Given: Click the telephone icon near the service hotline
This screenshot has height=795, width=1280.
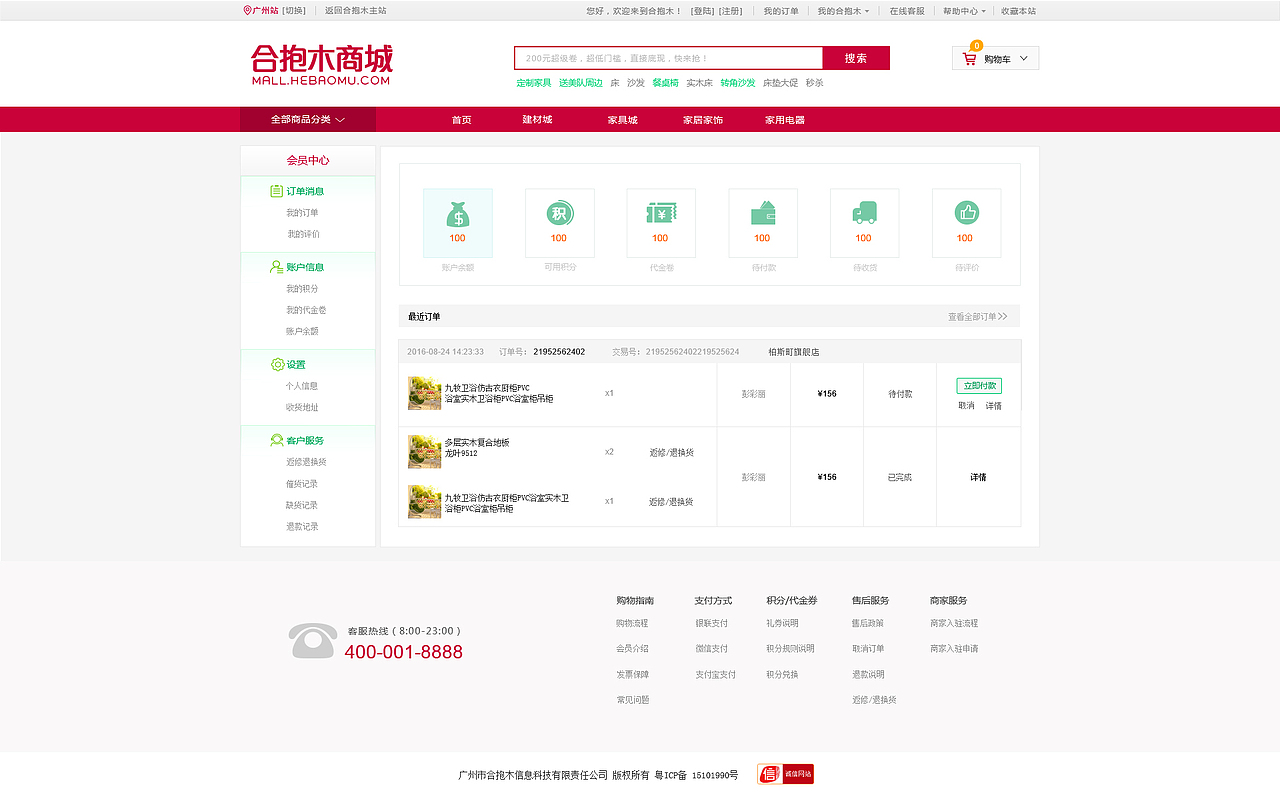Looking at the screenshot, I should [x=312, y=638].
